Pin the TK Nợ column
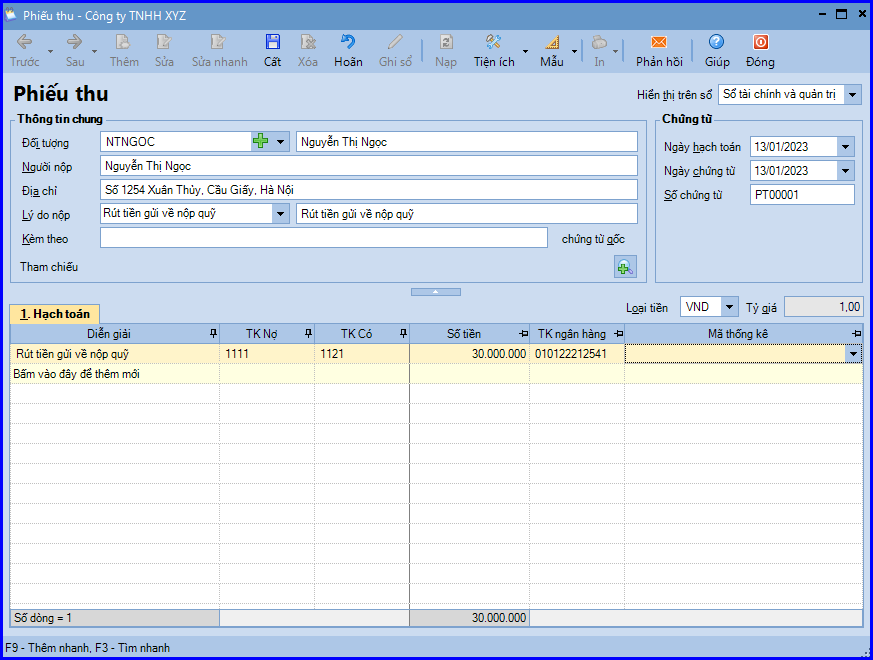 click(x=308, y=334)
